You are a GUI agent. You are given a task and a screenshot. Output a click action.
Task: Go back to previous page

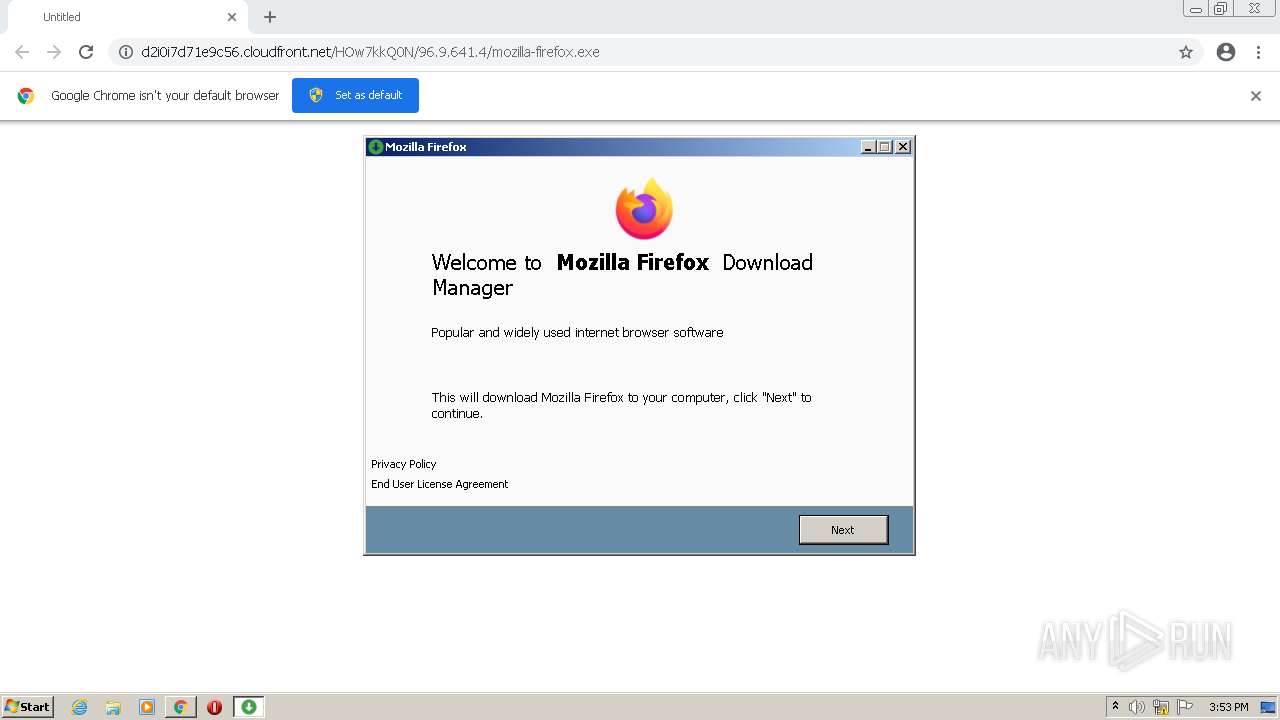point(22,52)
